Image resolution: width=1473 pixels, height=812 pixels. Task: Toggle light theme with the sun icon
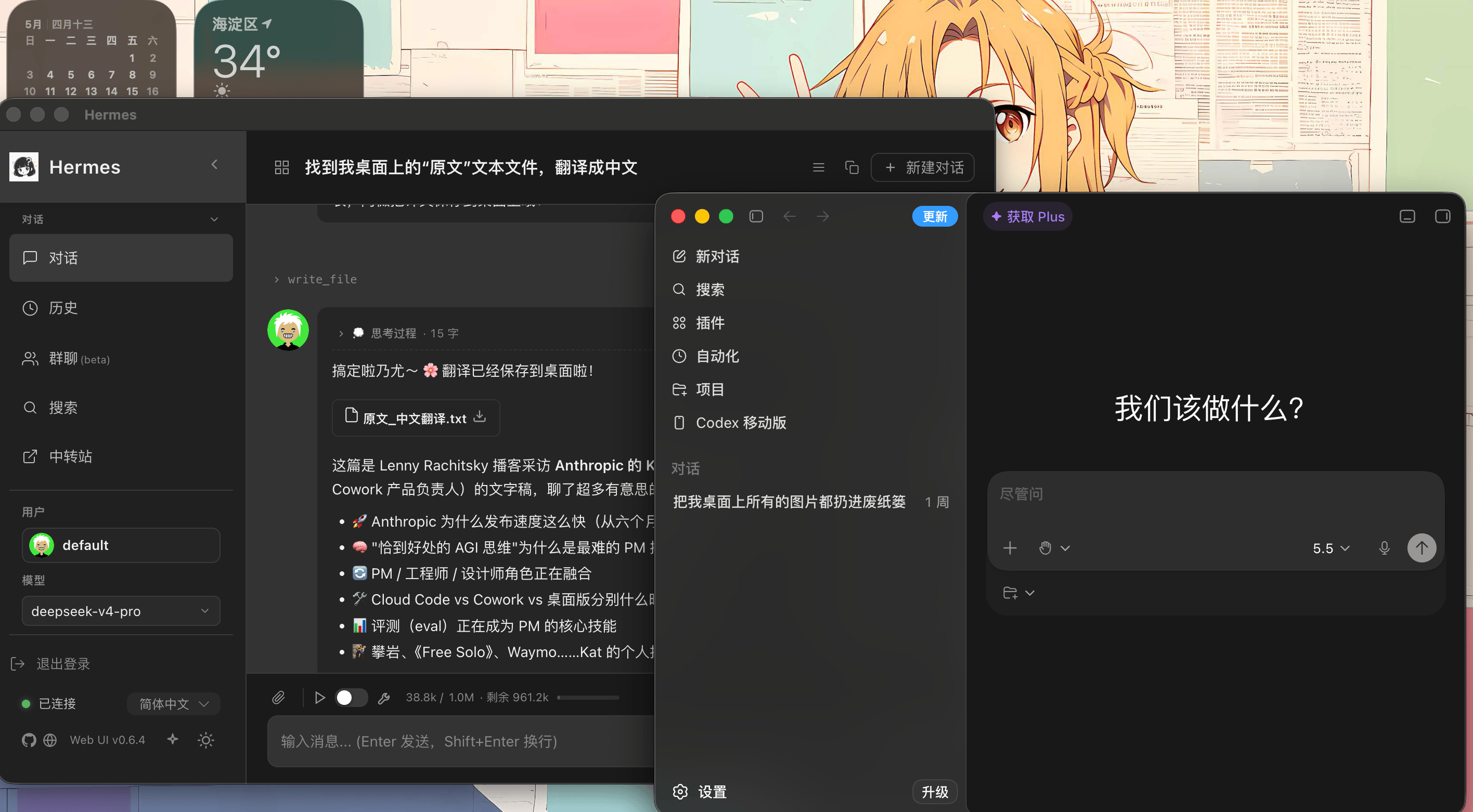click(x=206, y=740)
